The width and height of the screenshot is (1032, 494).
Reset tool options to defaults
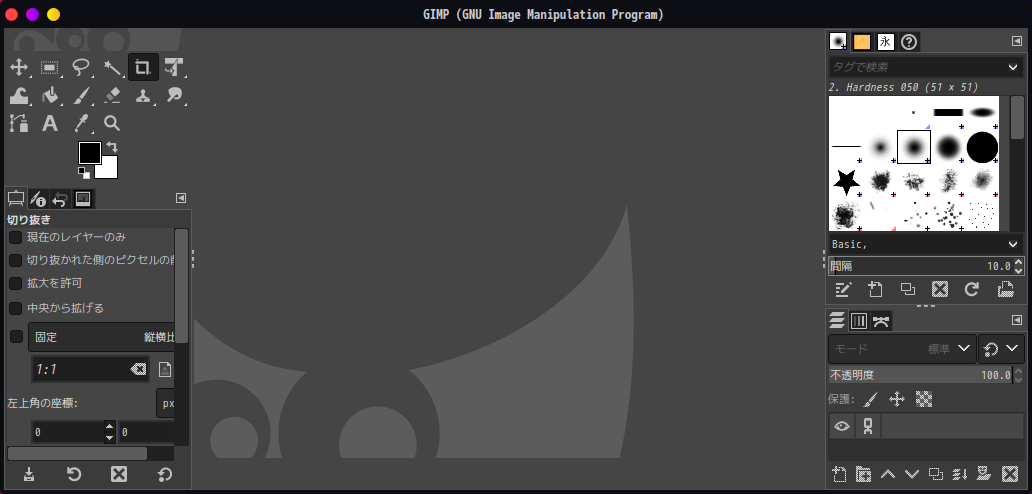(165, 474)
